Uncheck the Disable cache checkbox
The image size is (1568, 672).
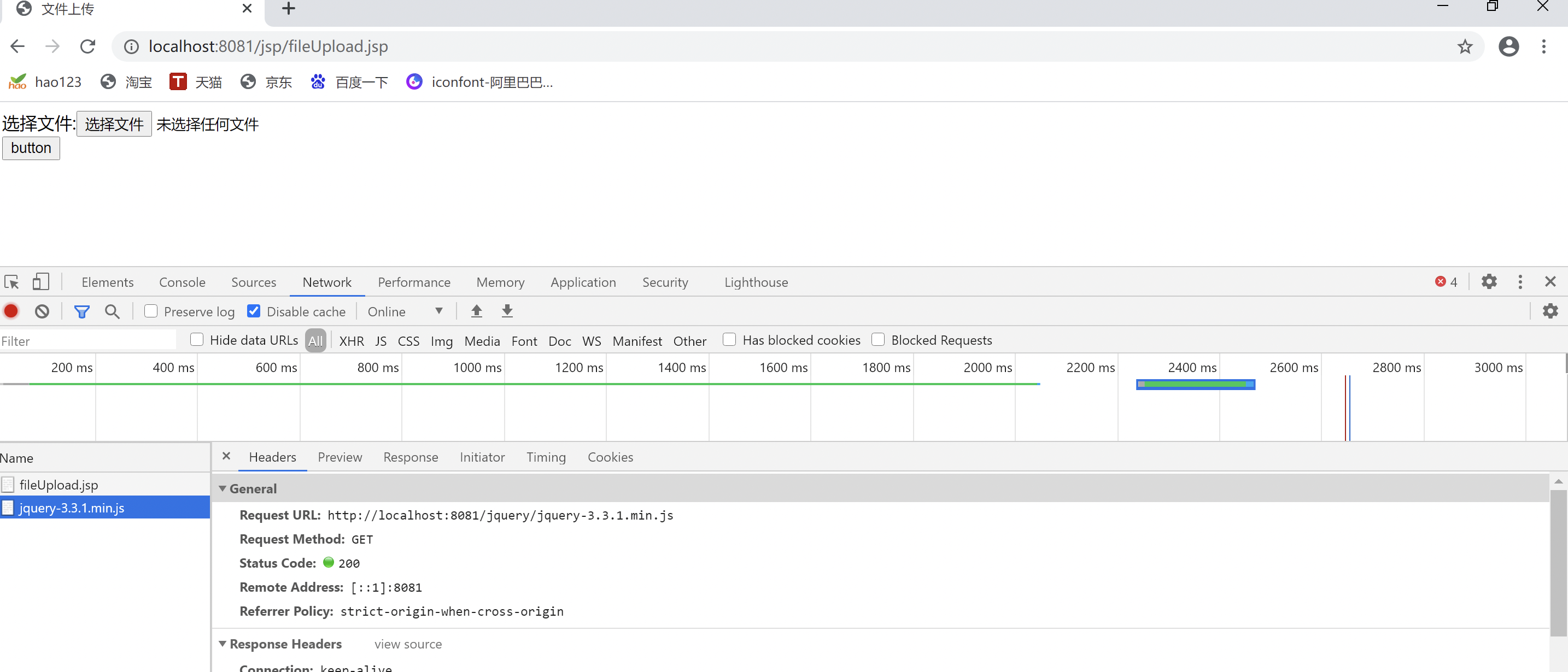coord(254,311)
